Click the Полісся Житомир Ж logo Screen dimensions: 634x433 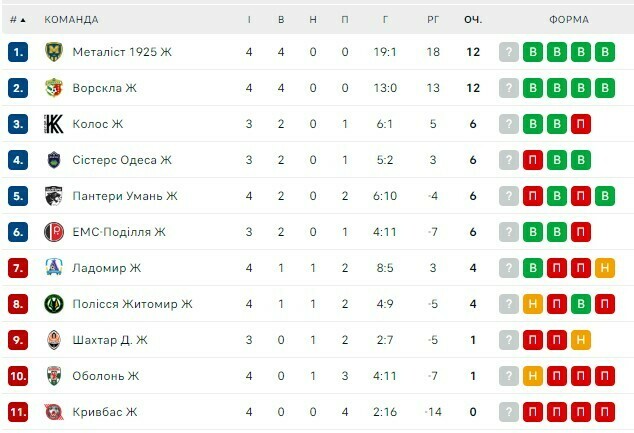pyautogui.click(x=54, y=303)
